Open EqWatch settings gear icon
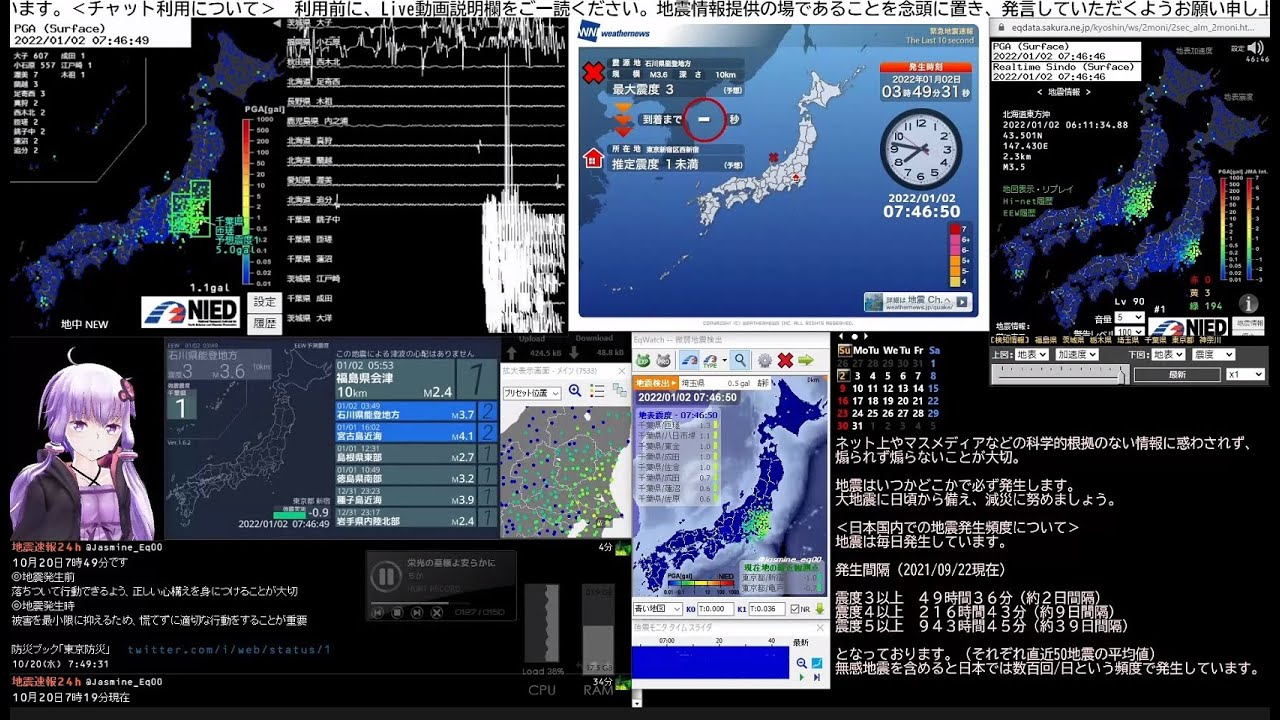1280x720 pixels. tap(764, 360)
